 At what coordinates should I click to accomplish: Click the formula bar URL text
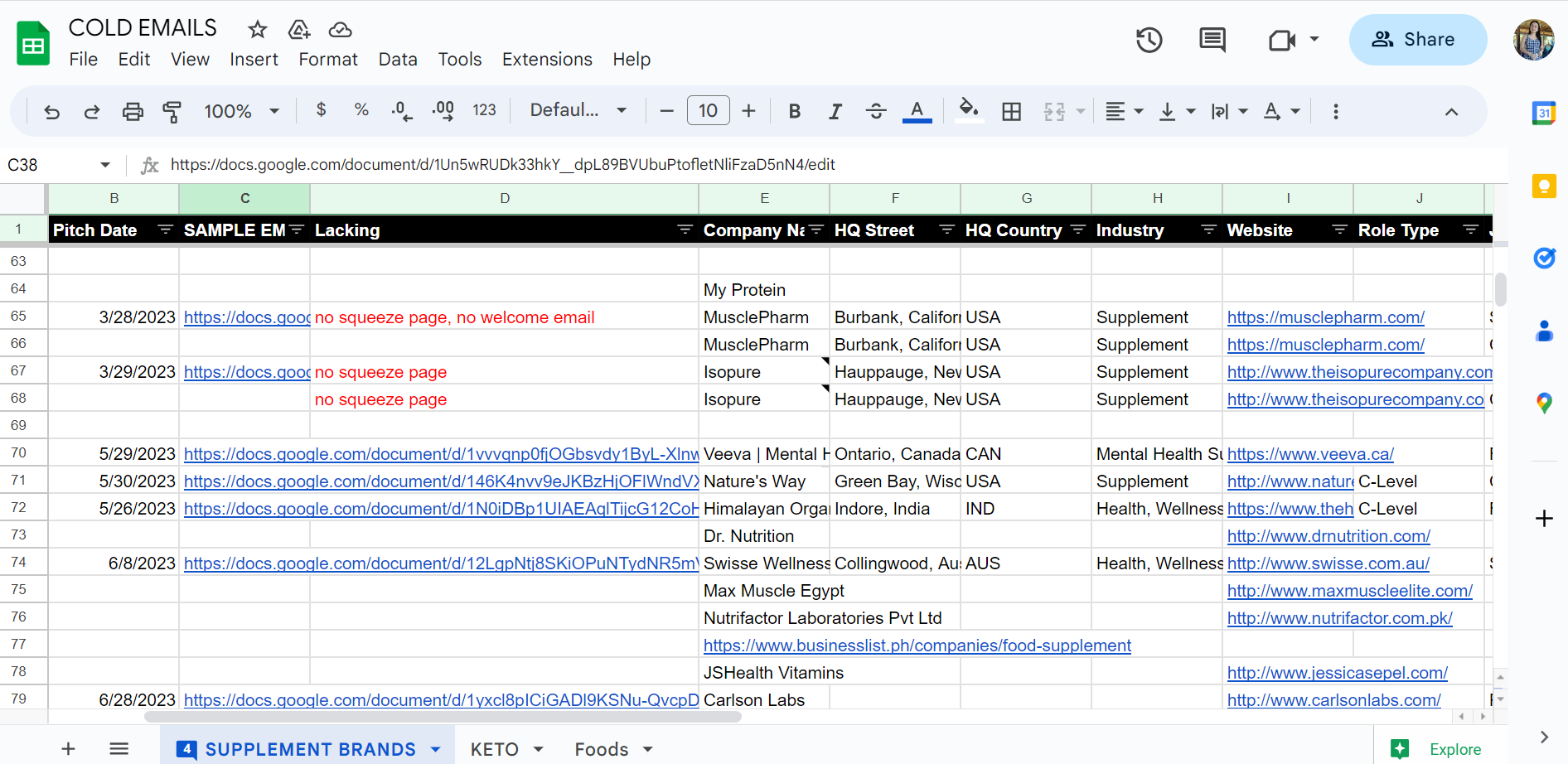(502, 165)
